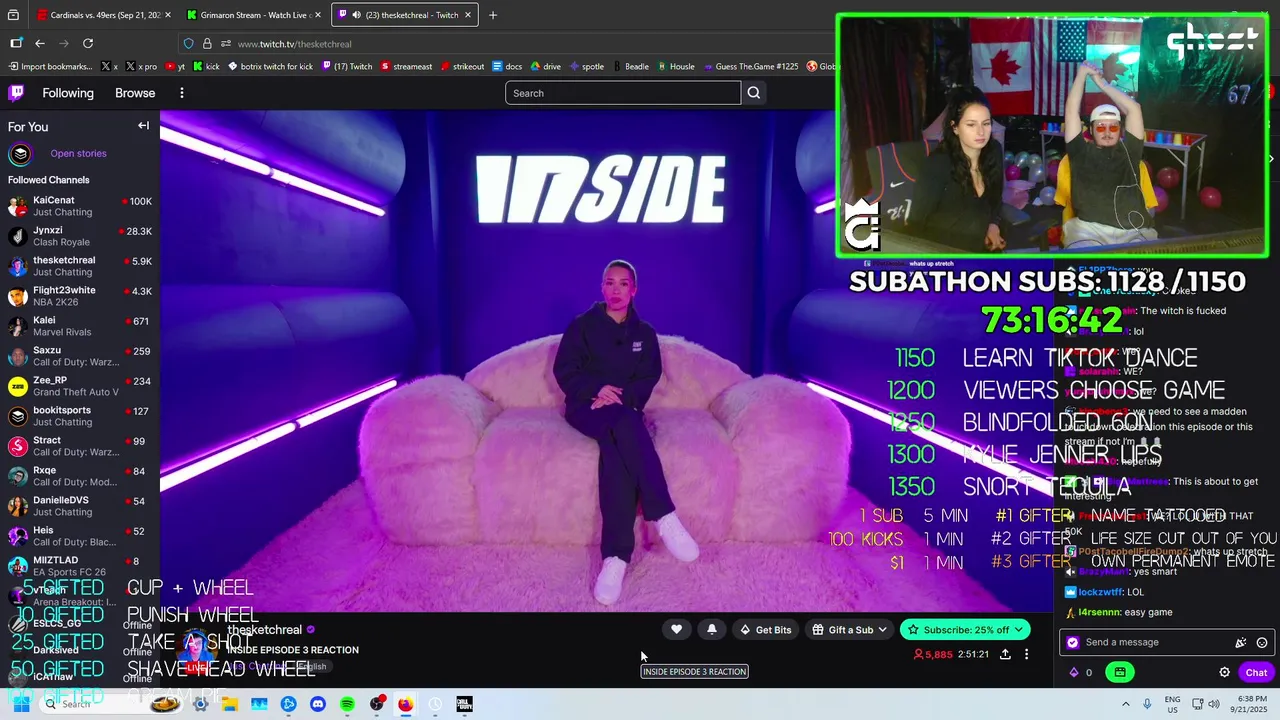Click the site lock icon in address bar

(207, 44)
